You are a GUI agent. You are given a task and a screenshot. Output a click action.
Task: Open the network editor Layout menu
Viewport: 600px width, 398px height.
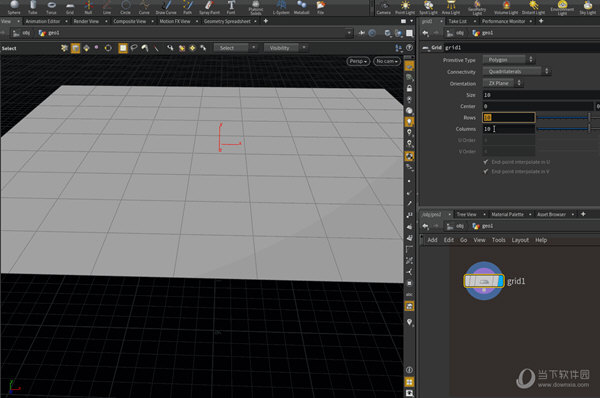click(x=520, y=240)
